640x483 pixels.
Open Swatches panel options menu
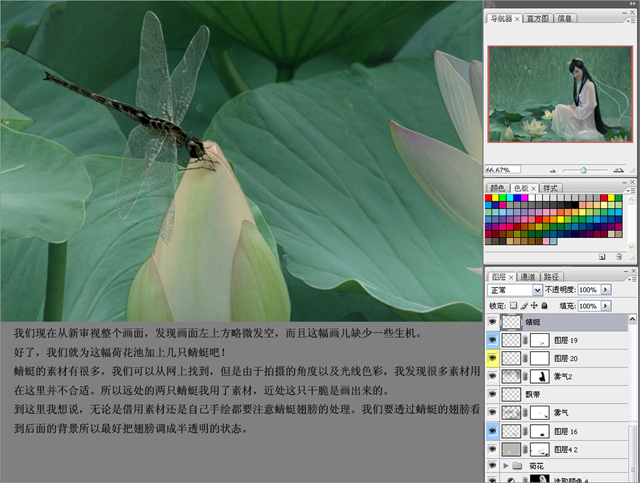tap(631, 190)
